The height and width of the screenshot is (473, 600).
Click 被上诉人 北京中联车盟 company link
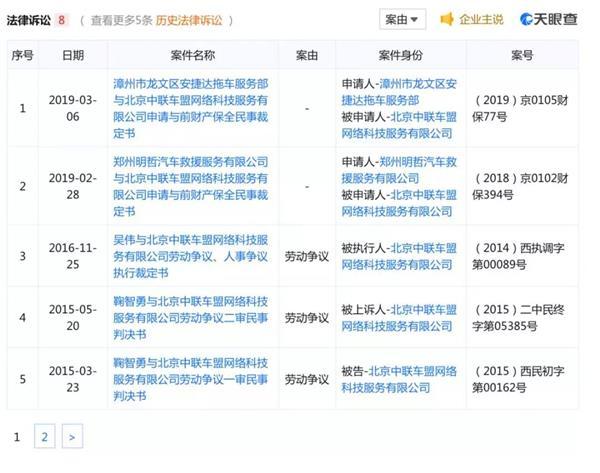point(399,318)
